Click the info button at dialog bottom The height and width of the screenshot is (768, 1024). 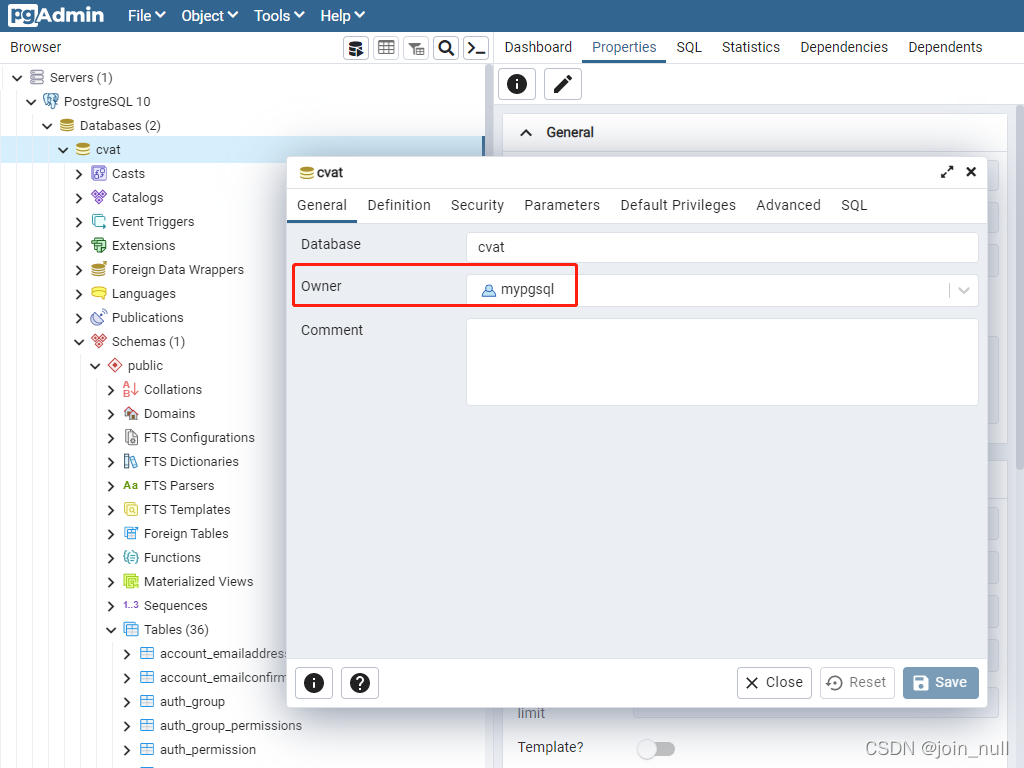coord(314,683)
